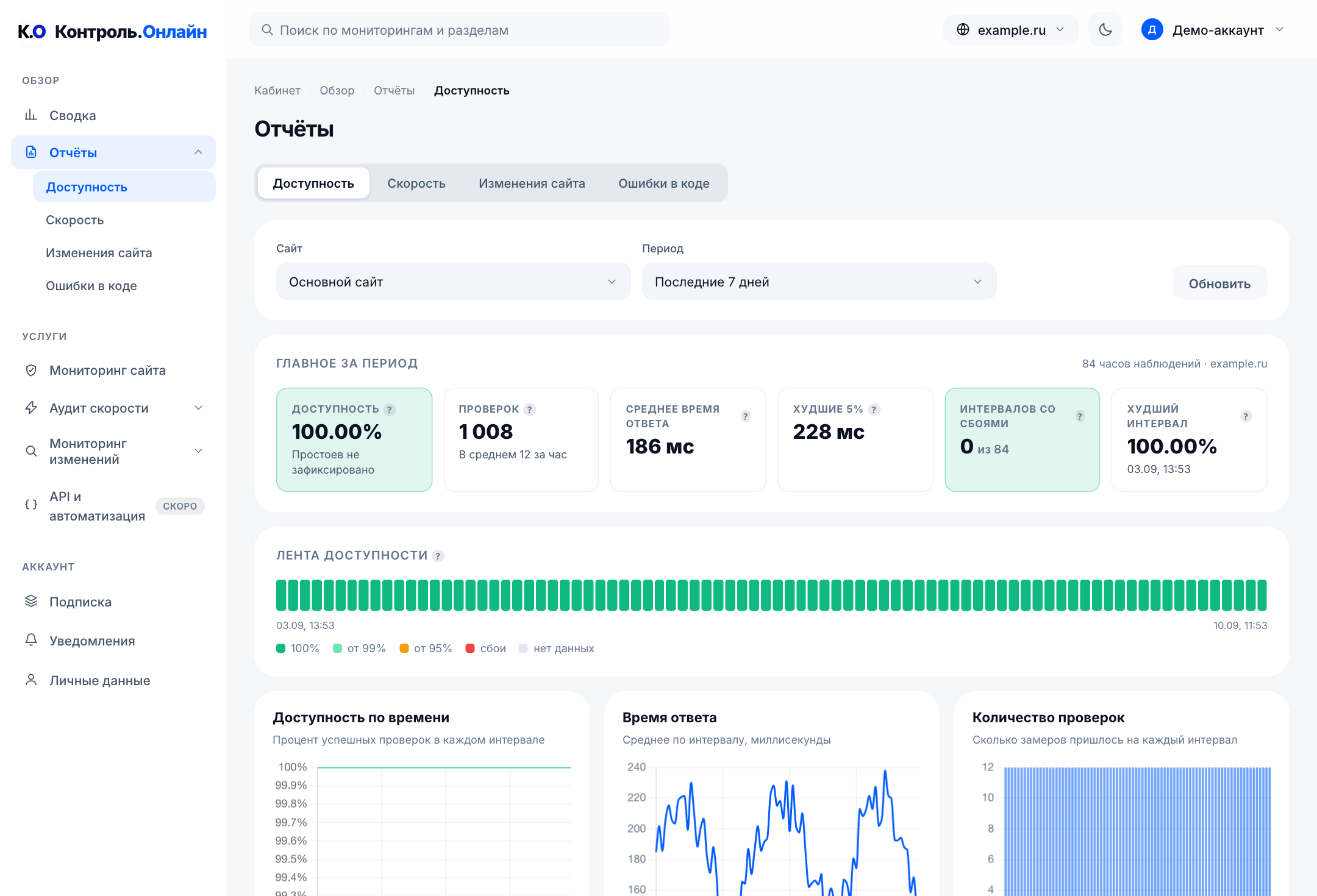Click the 228 мс worst 5% value
This screenshot has height=896, width=1317.
pos(829,432)
